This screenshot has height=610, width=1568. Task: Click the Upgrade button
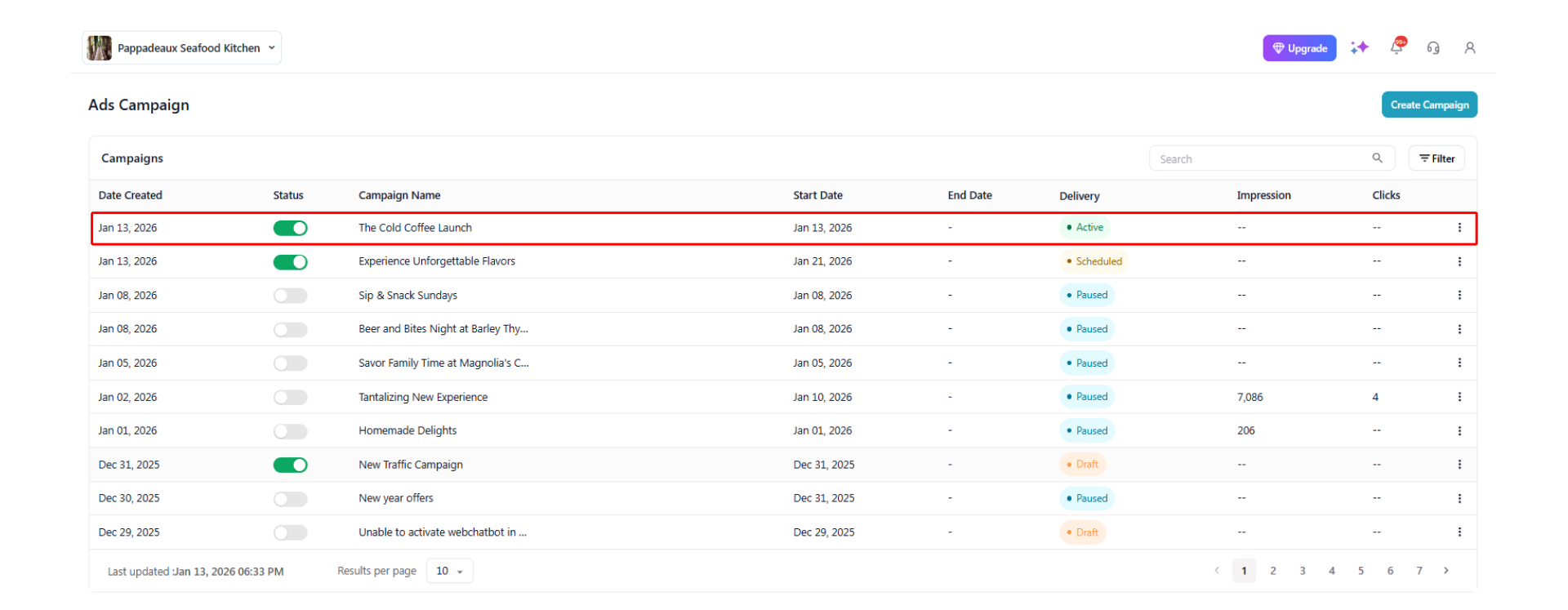[x=1299, y=48]
